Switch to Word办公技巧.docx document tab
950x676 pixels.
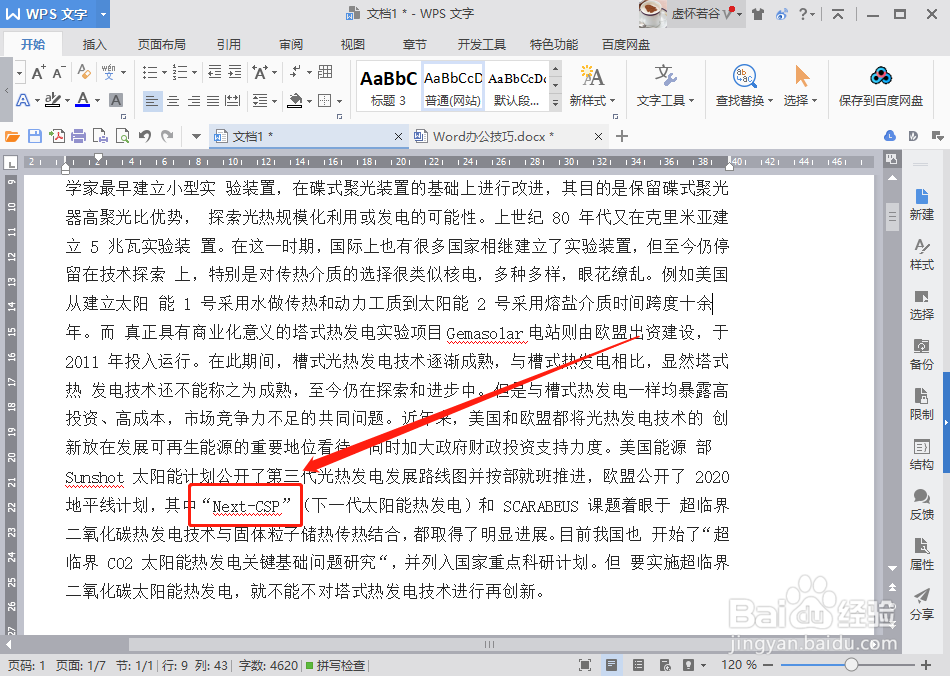tap(492, 136)
